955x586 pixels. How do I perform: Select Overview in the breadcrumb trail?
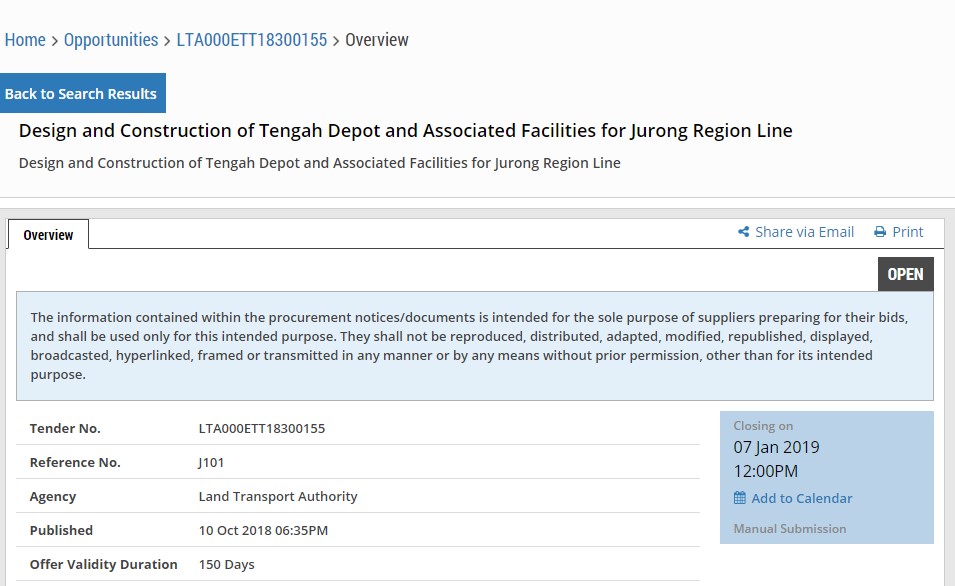377,40
